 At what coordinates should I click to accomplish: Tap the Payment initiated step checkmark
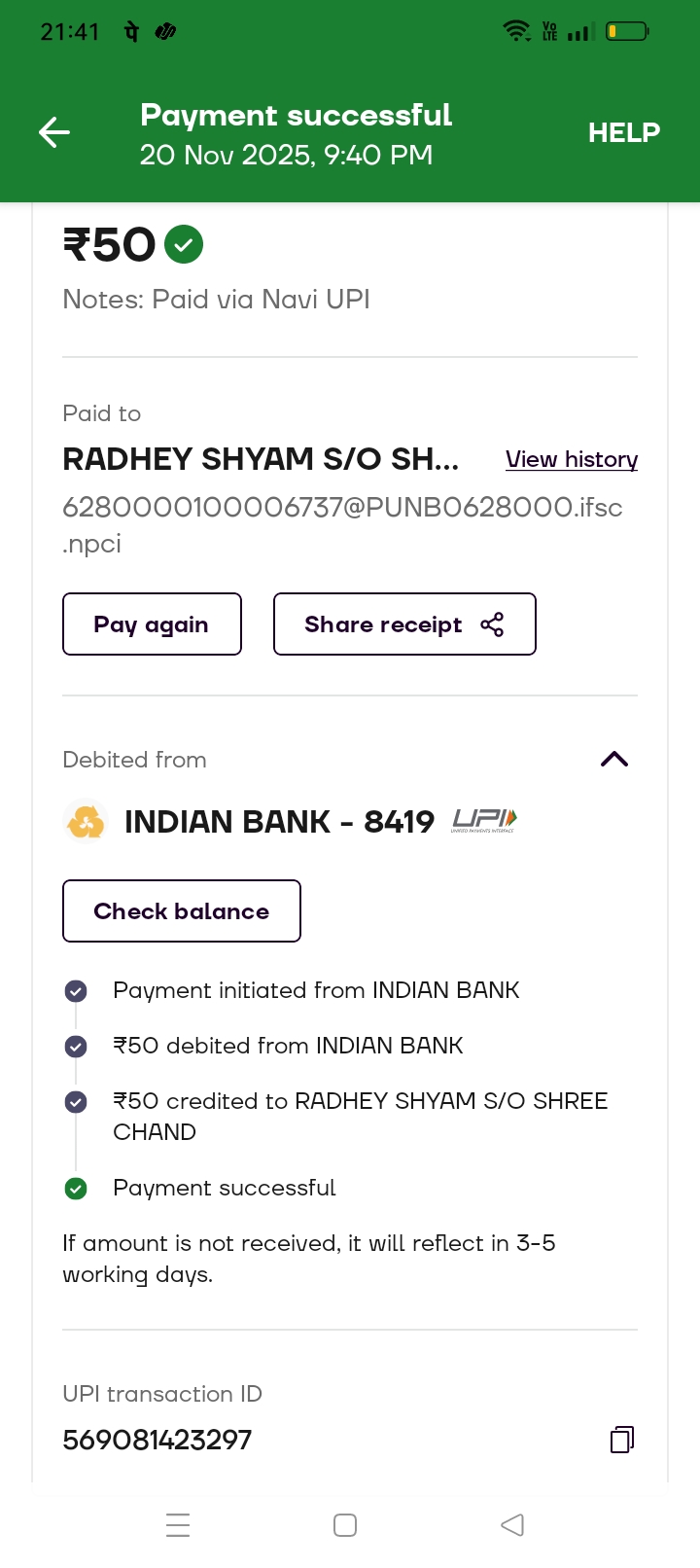[x=76, y=991]
